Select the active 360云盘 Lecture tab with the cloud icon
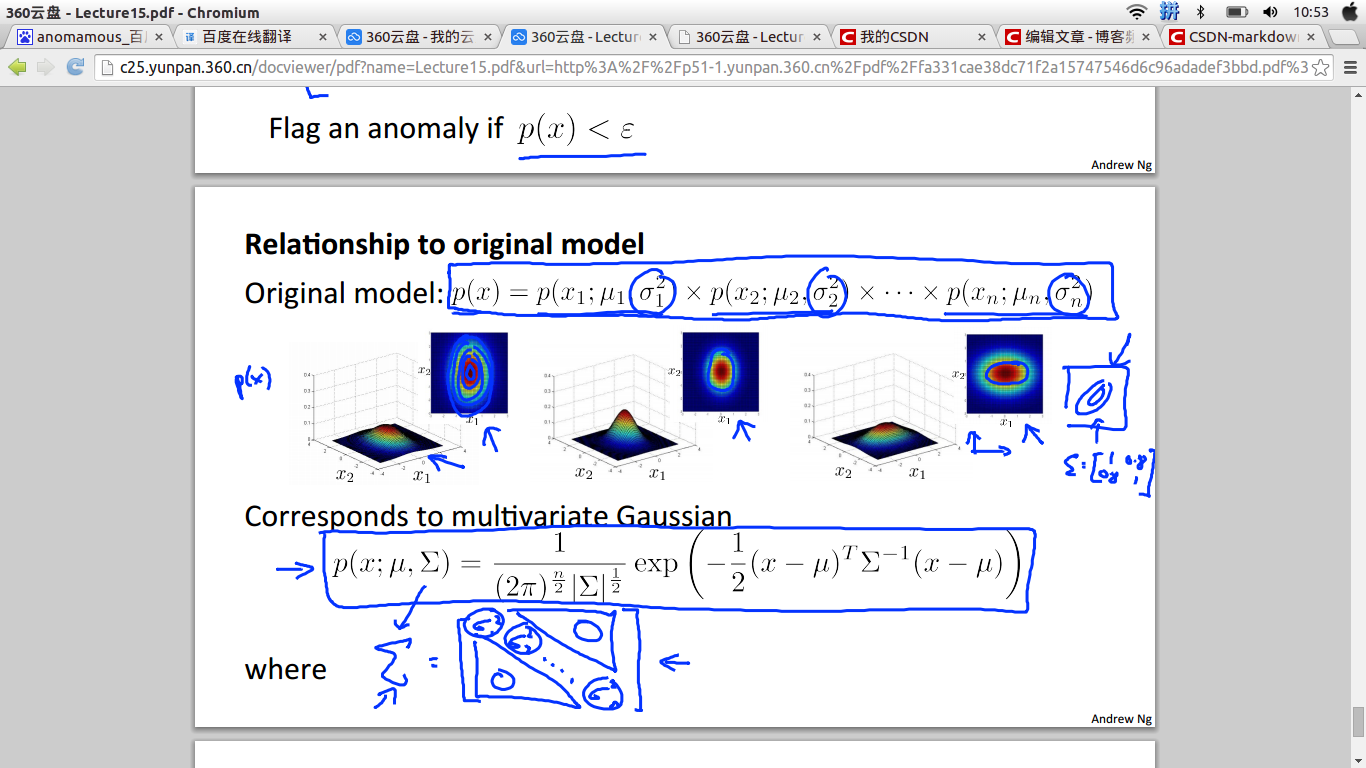 coord(585,37)
